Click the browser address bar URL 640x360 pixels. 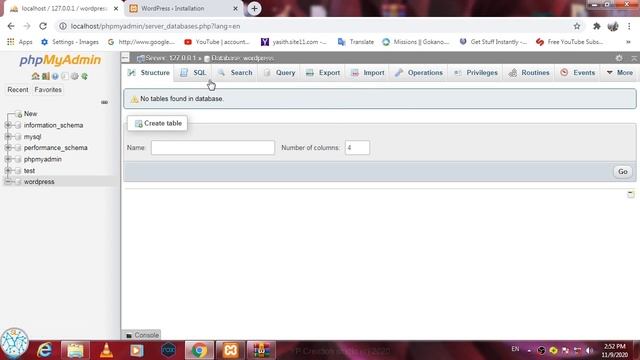click(155, 26)
